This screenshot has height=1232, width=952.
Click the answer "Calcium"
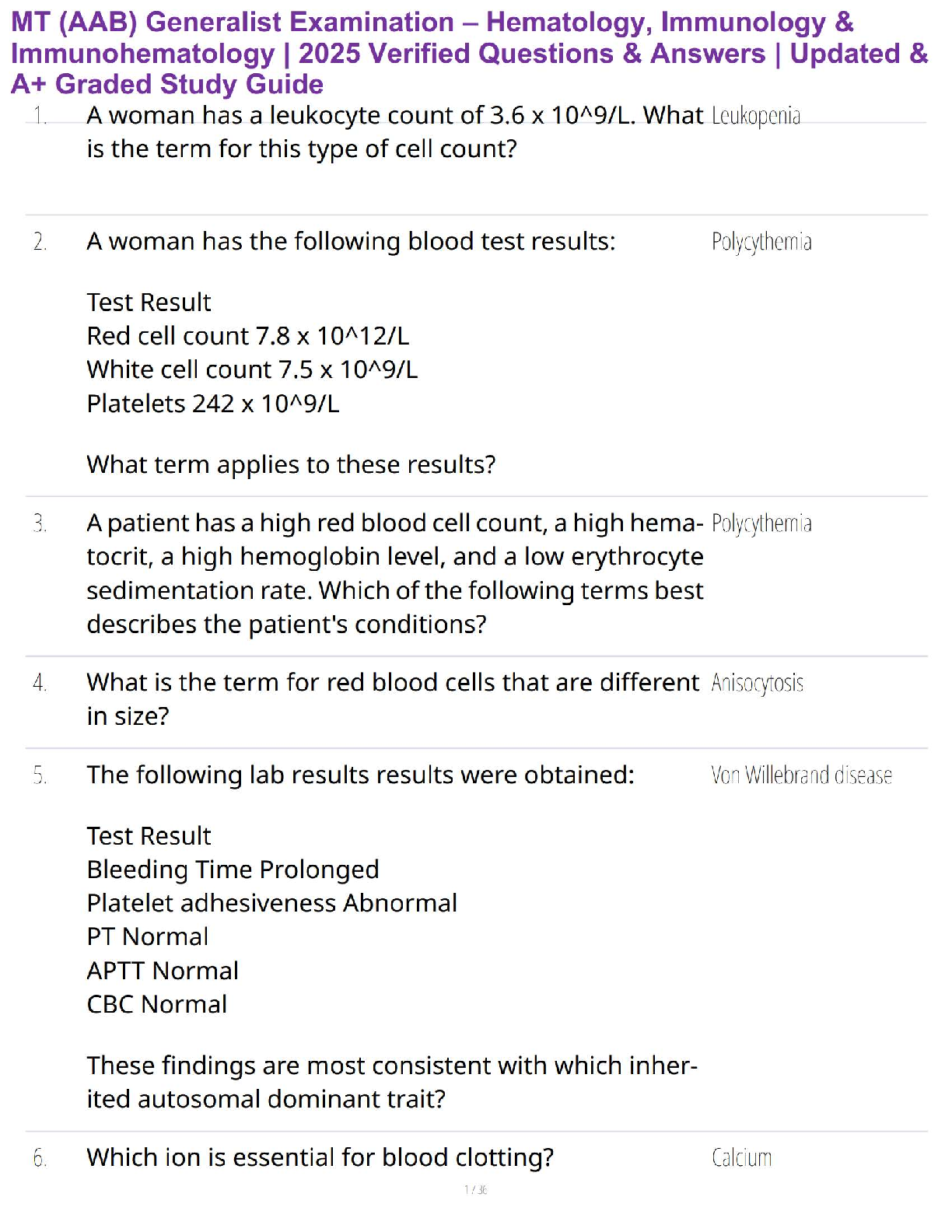741,1158
